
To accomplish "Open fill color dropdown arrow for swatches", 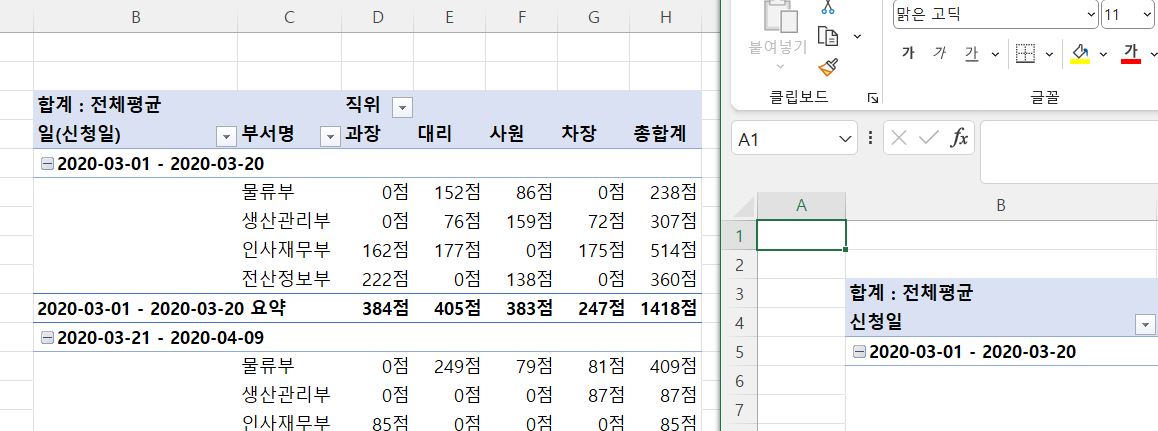I will pos(1103,54).
